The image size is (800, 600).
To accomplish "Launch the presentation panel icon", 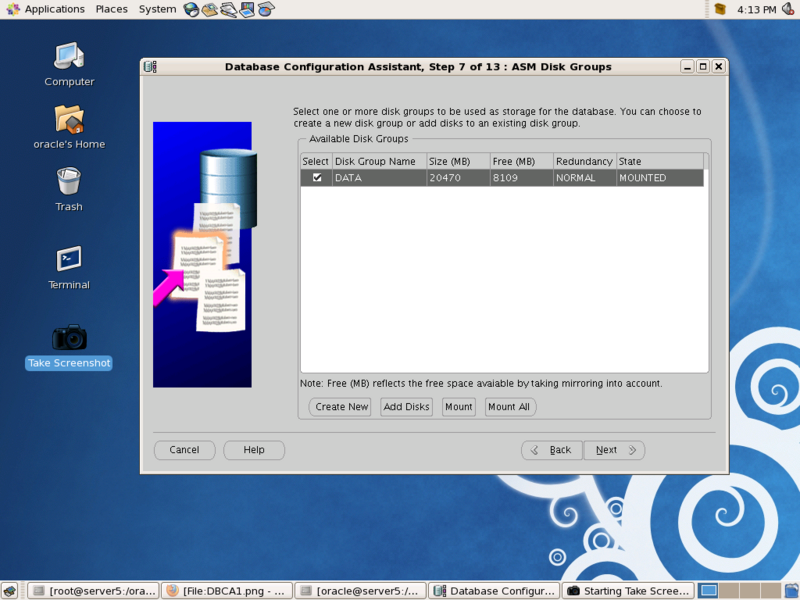I will pos(247,9).
